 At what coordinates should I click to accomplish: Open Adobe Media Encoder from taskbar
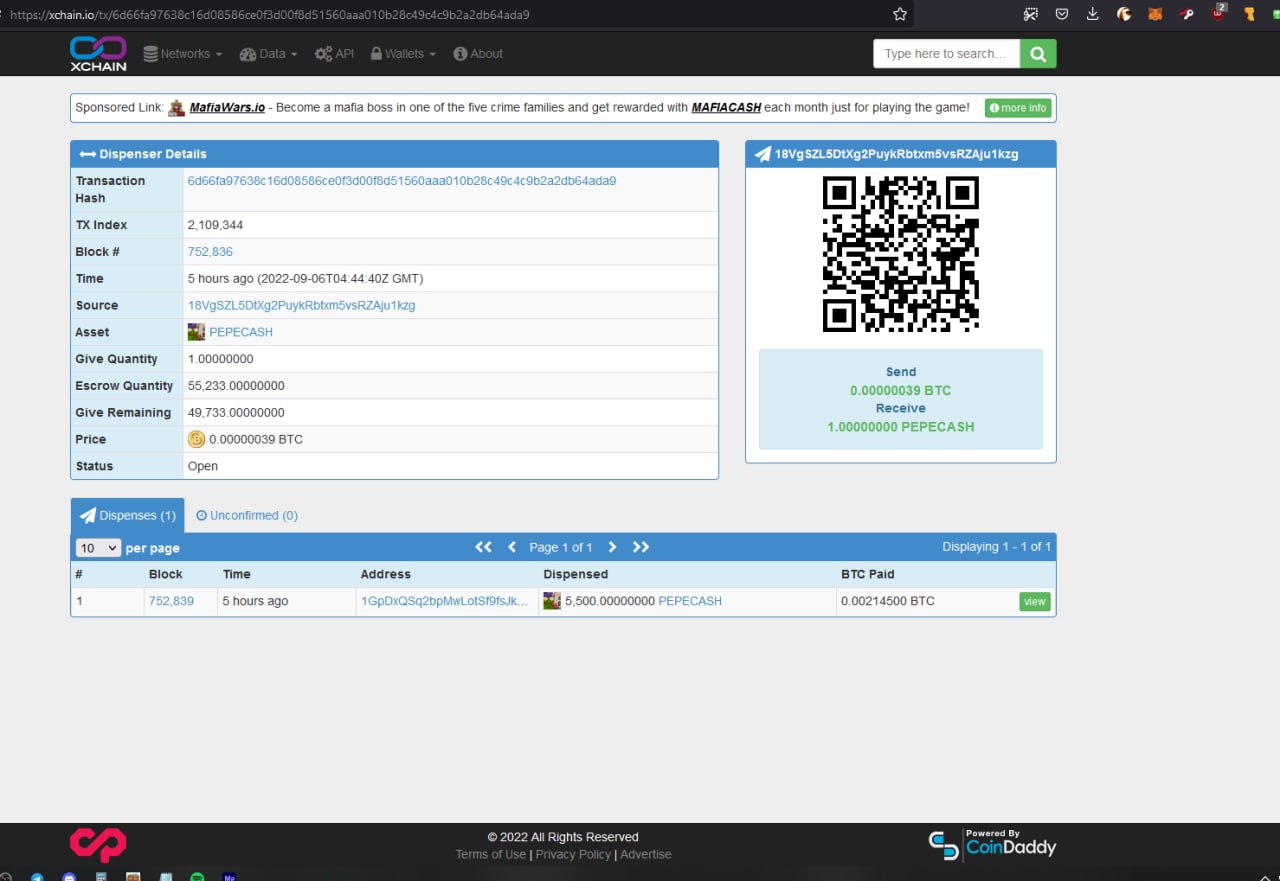point(229,877)
